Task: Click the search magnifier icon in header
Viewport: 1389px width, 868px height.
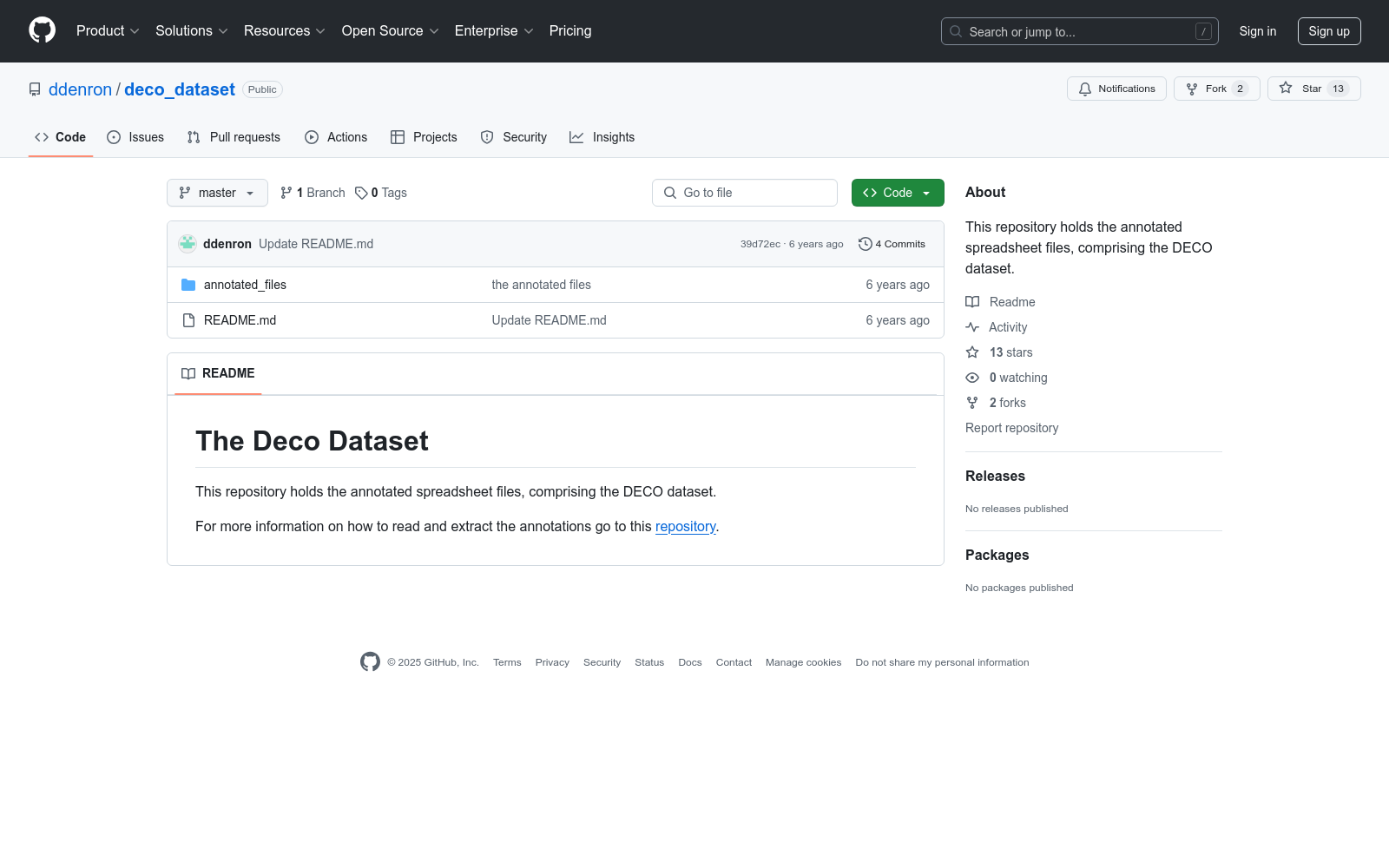Action: pyautogui.click(x=956, y=31)
